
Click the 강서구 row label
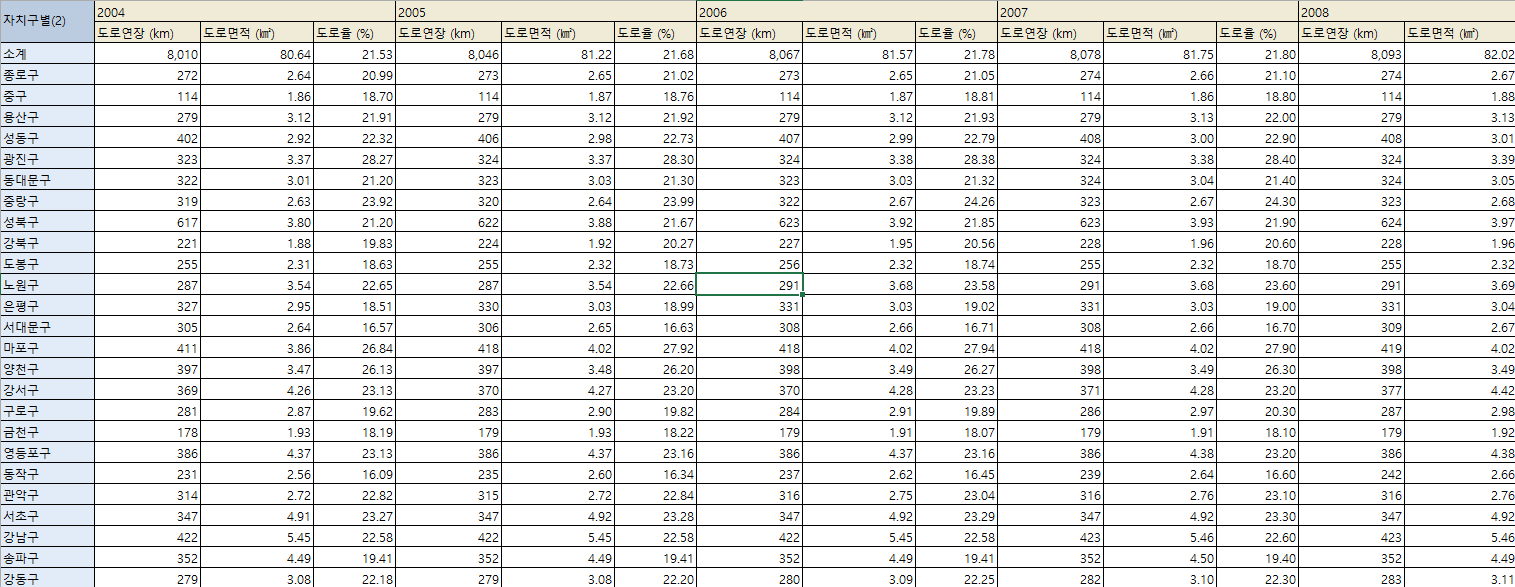click(x=47, y=390)
